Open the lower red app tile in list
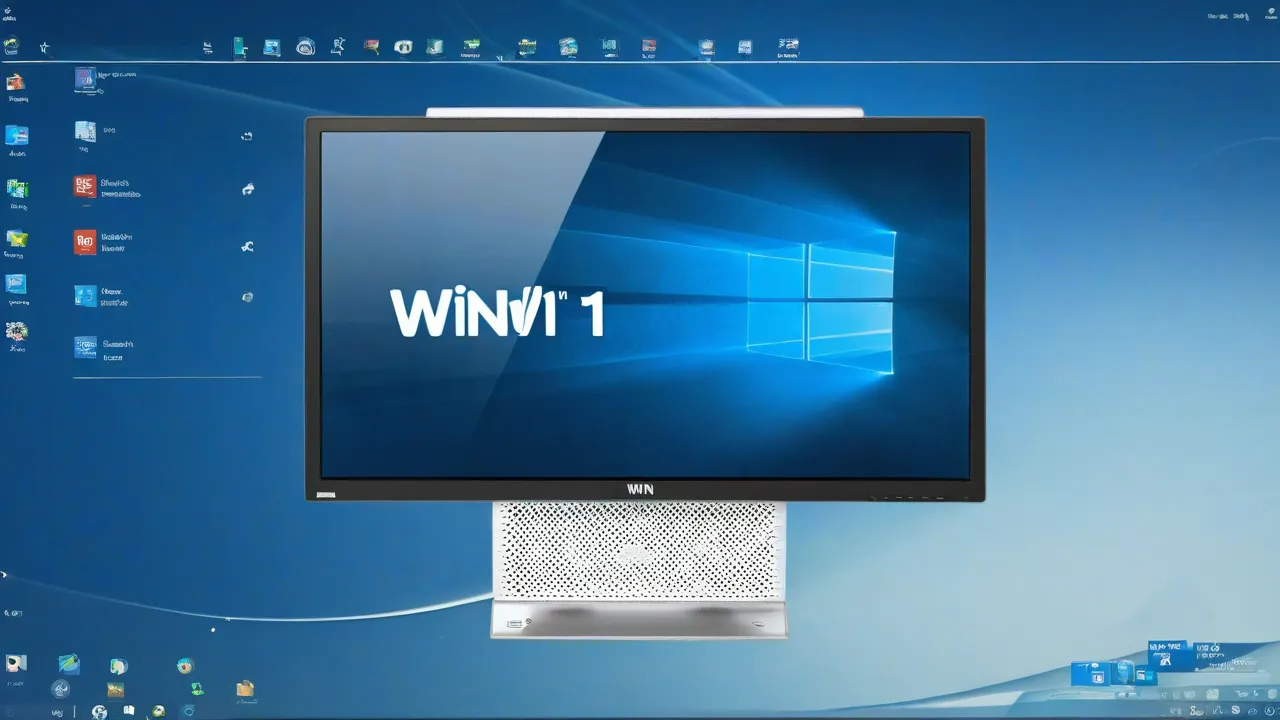The image size is (1280, 720). [x=85, y=241]
